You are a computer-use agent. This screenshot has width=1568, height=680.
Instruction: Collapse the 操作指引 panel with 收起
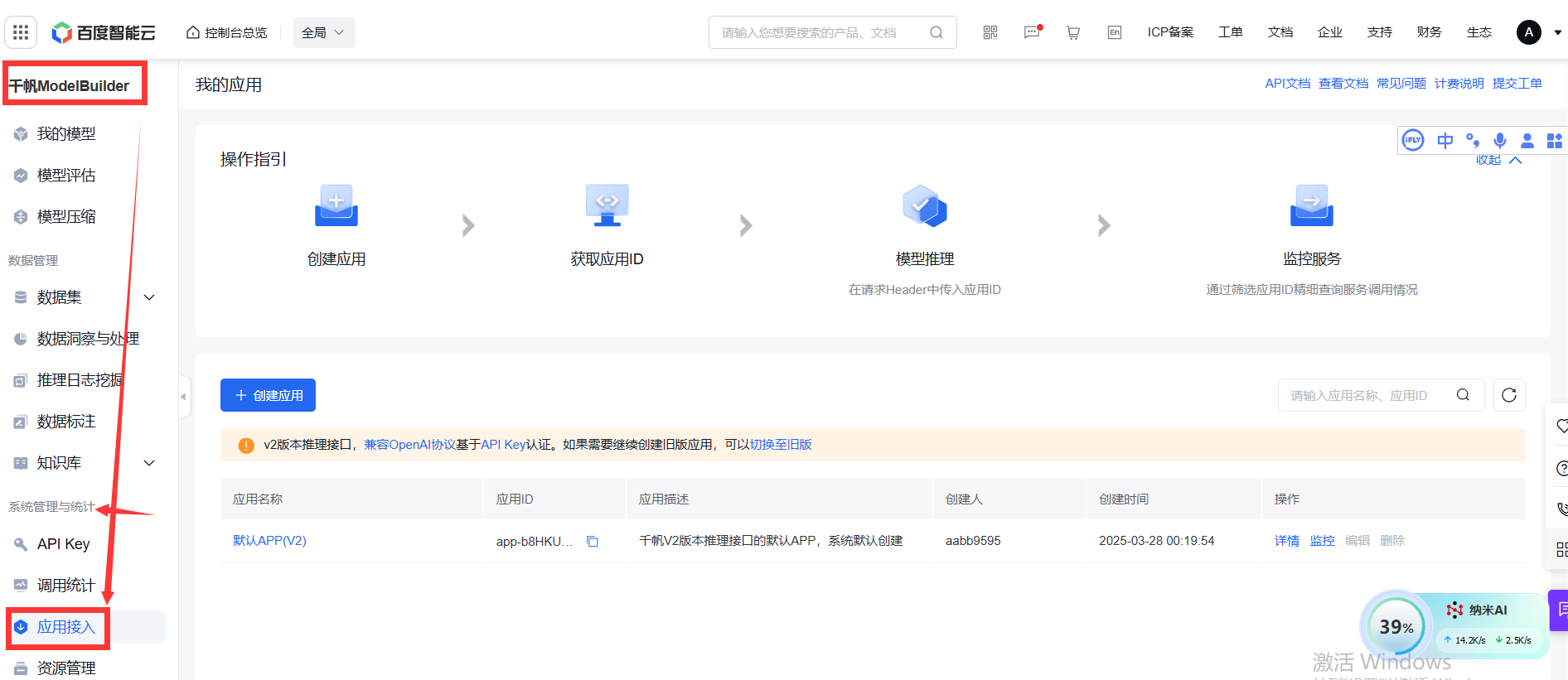coord(1498,160)
